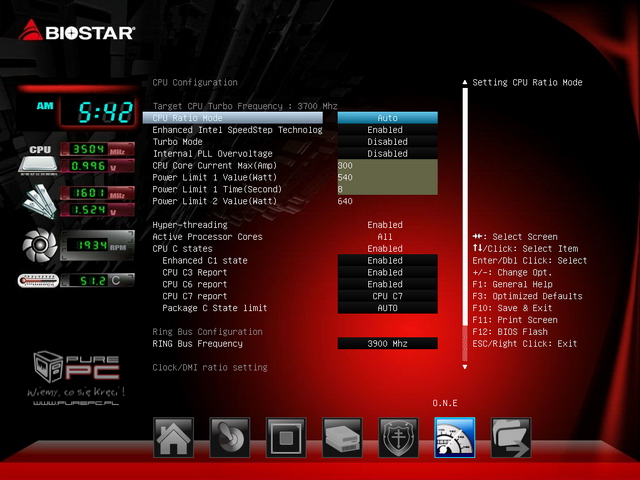Select the Enhanced C1 state row

coord(205,260)
